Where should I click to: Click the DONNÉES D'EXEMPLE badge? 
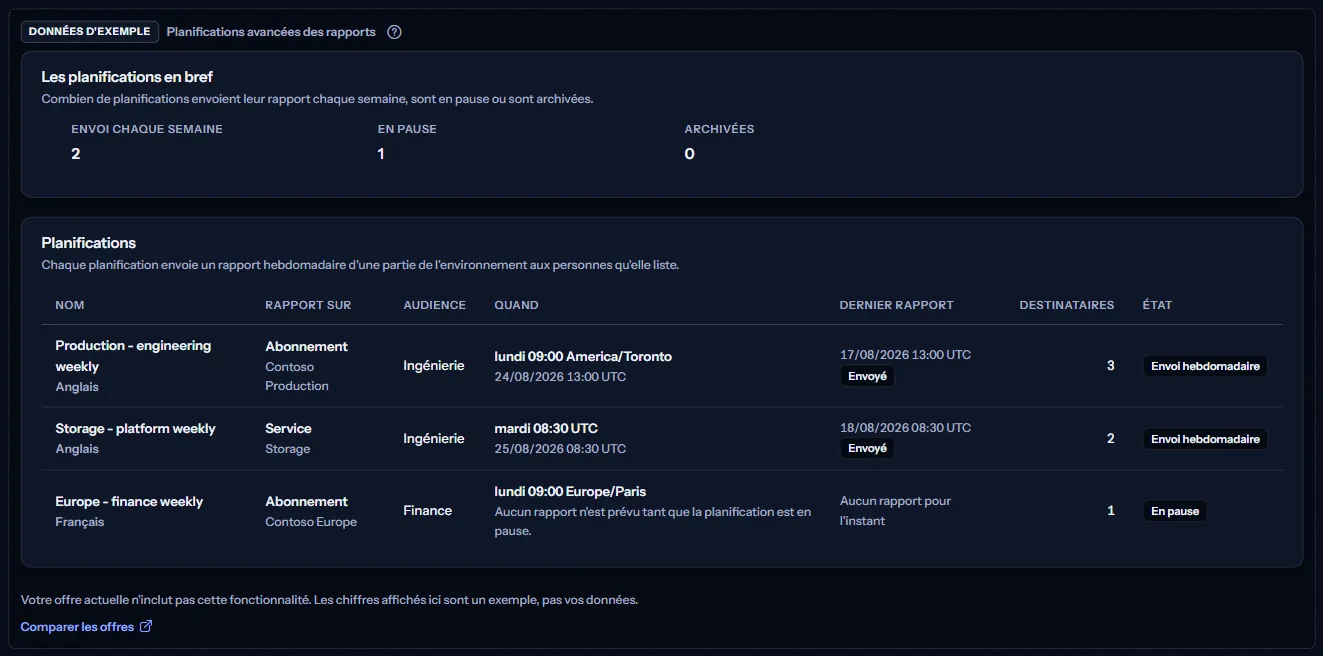click(90, 32)
